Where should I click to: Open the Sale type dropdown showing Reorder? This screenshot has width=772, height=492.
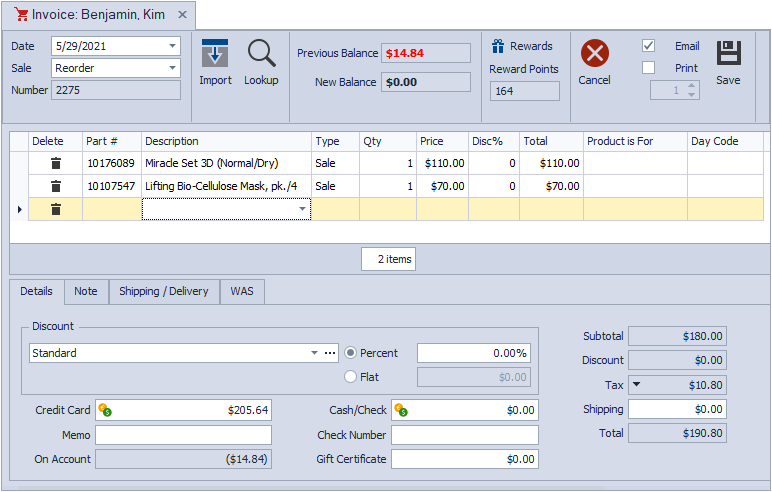(x=172, y=67)
